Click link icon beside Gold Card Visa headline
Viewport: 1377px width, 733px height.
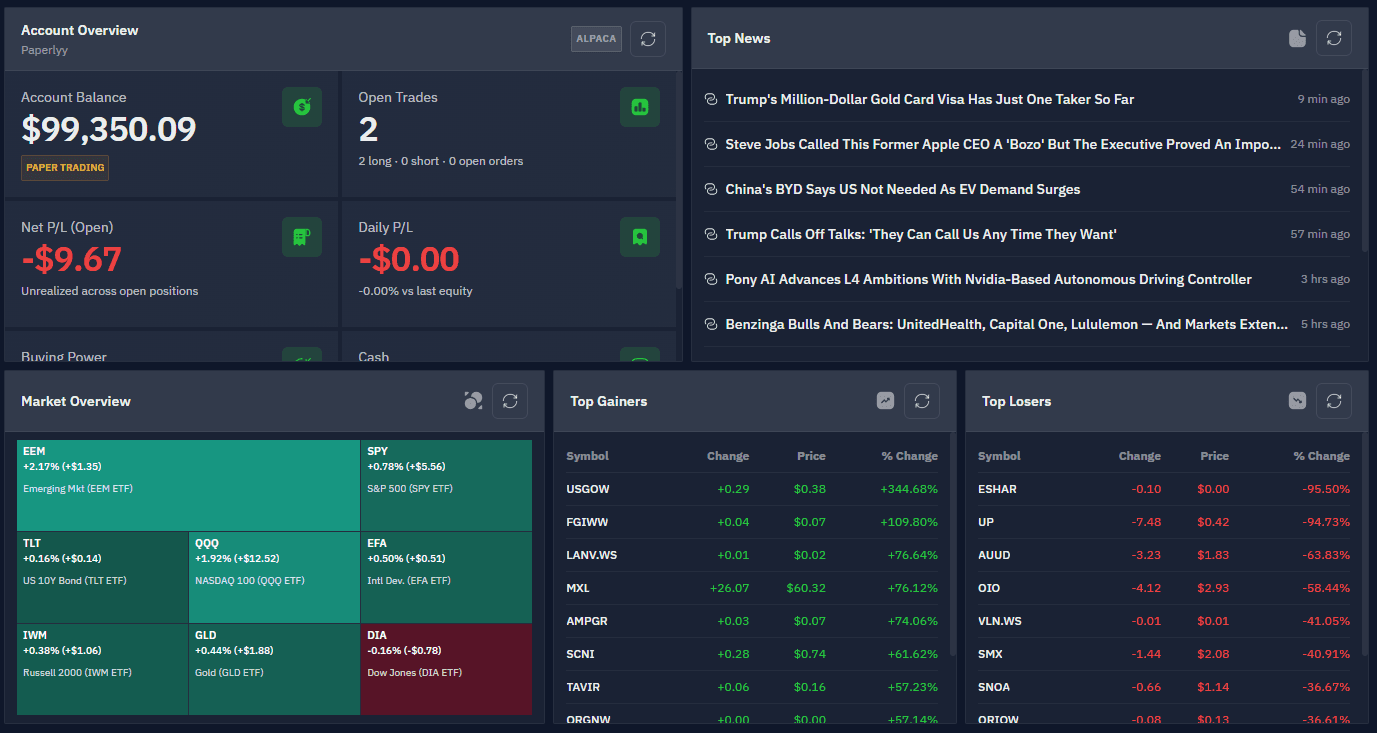tap(711, 99)
